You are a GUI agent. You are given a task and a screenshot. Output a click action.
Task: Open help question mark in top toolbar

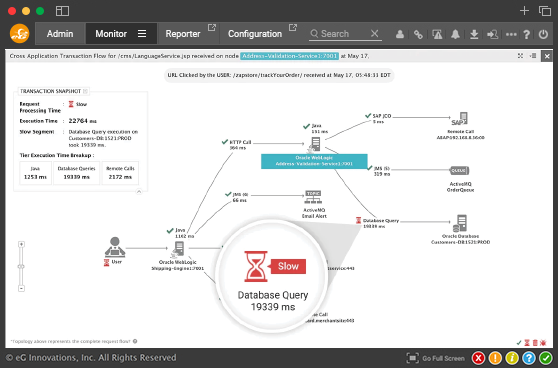click(527, 34)
